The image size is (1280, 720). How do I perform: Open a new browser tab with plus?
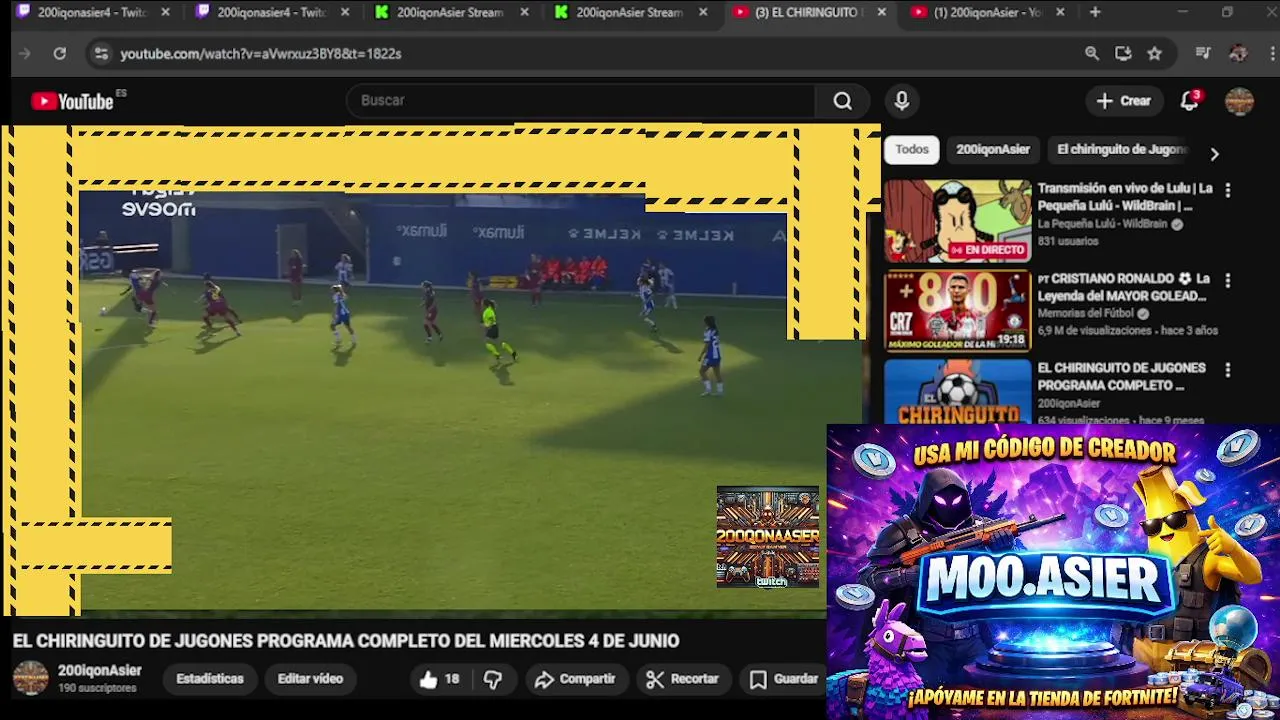tap(1095, 12)
